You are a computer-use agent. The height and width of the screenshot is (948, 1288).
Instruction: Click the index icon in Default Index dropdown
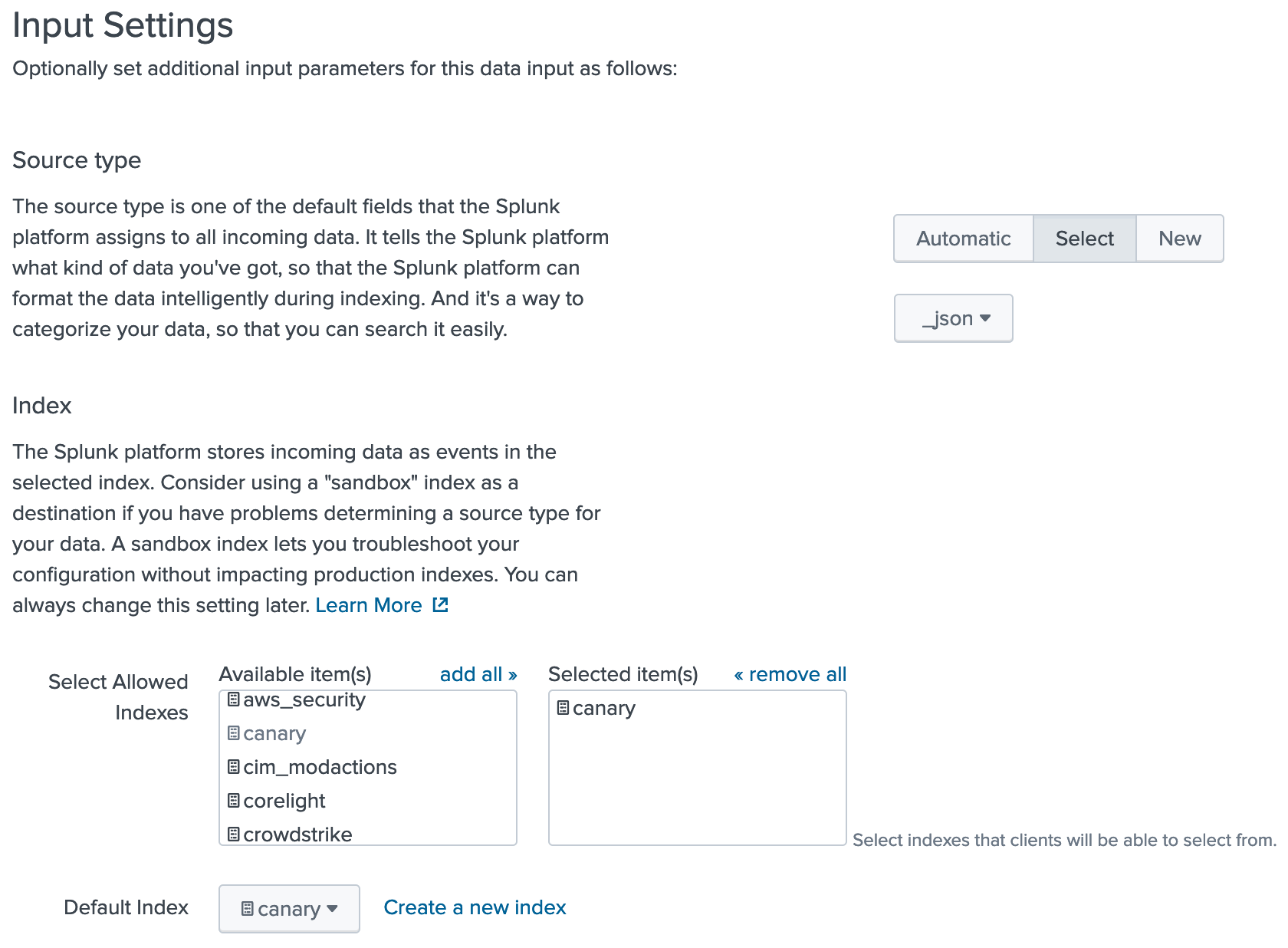click(x=247, y=908)
